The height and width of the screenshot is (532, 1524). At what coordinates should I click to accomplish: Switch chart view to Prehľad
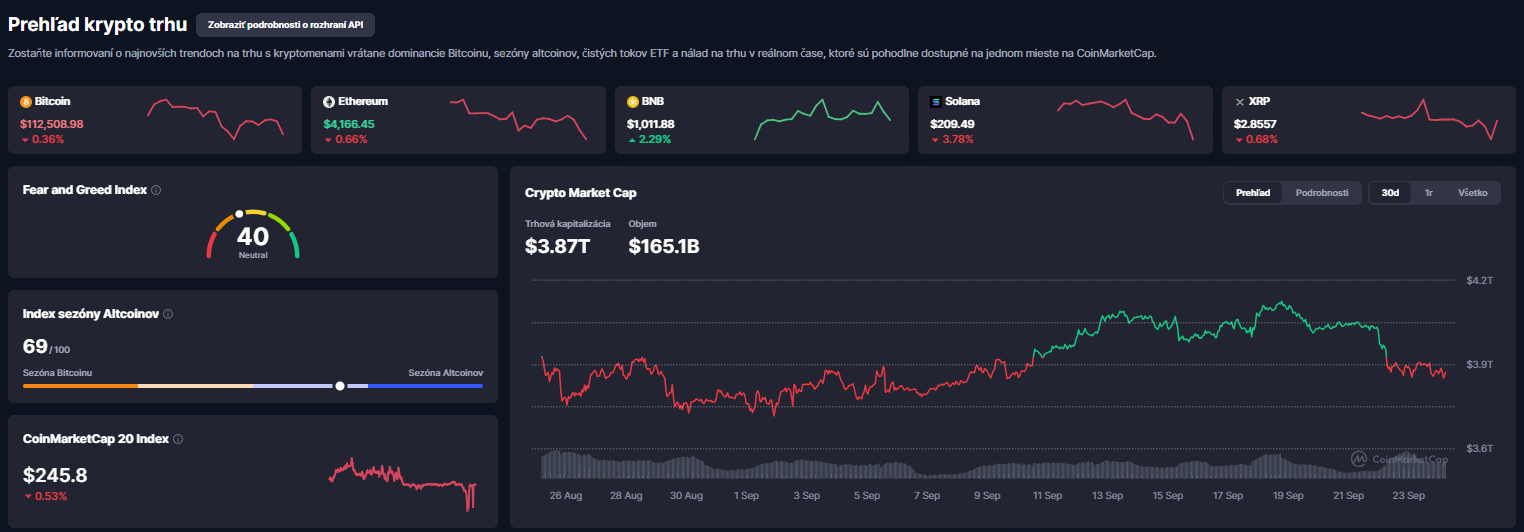click(1253, 193)
